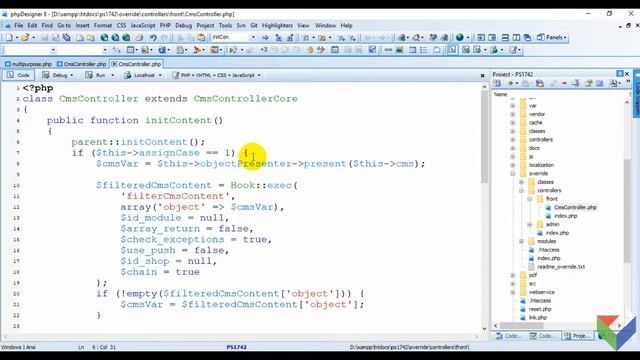Image resolution: width=640 pixels, height=360 pixels.
Task: Open the Panels dropdown
Action: click(x=551, y=38)
